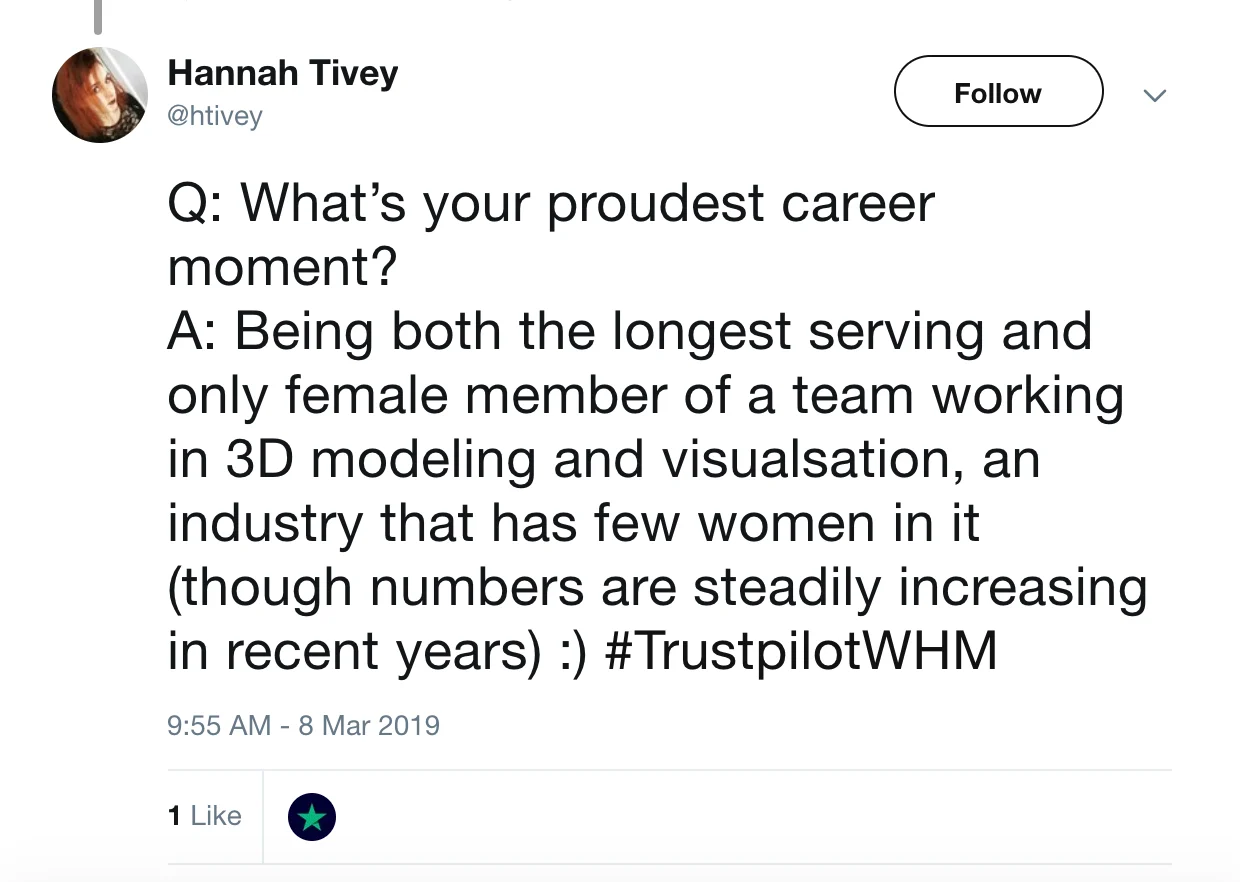Click the word 'Like' in stats row

click(x=216, y=816)
